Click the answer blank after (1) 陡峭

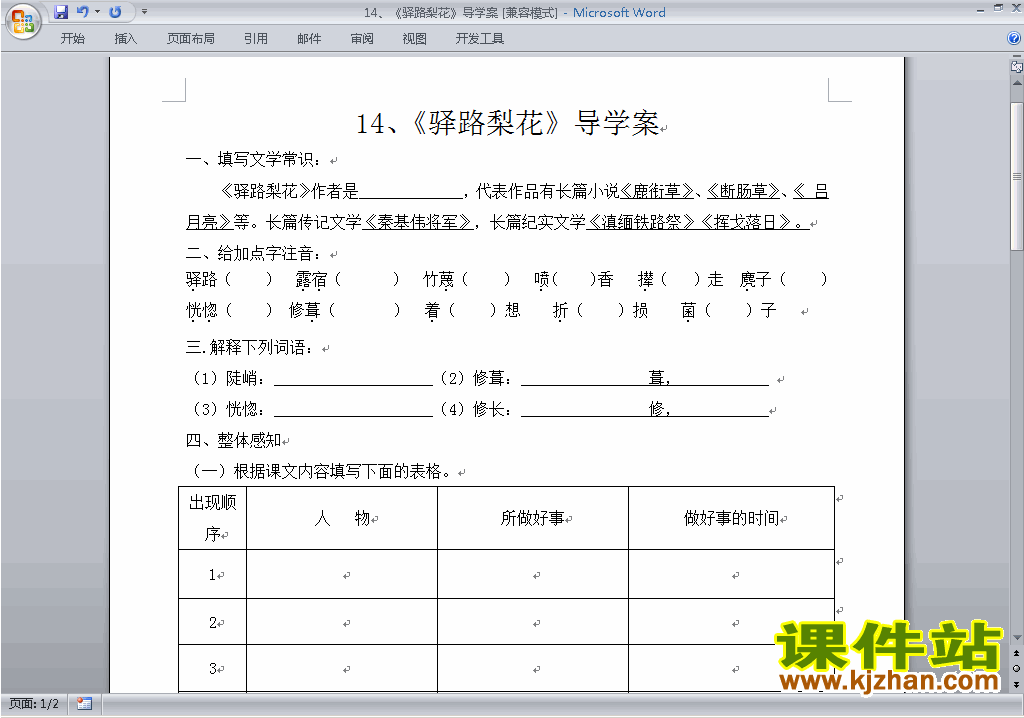click(x=353, y=378)
